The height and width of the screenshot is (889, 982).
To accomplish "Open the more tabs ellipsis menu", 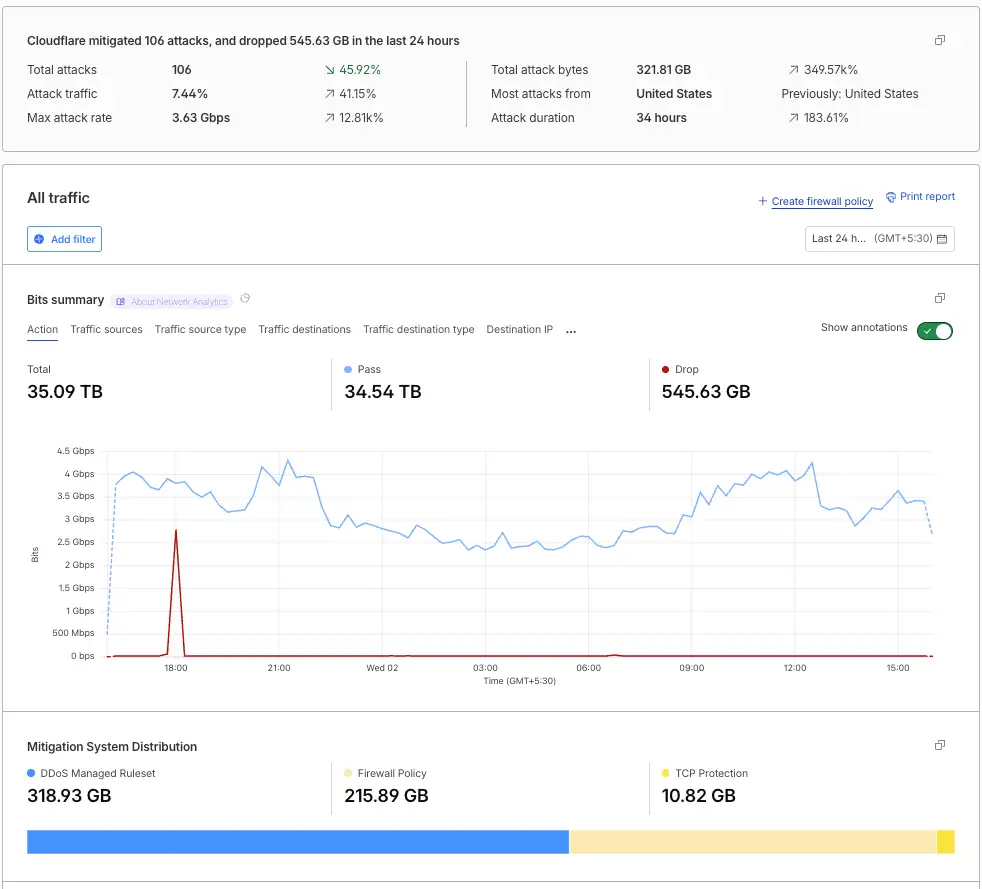I will pyautogui.click(x=571, y=331).
